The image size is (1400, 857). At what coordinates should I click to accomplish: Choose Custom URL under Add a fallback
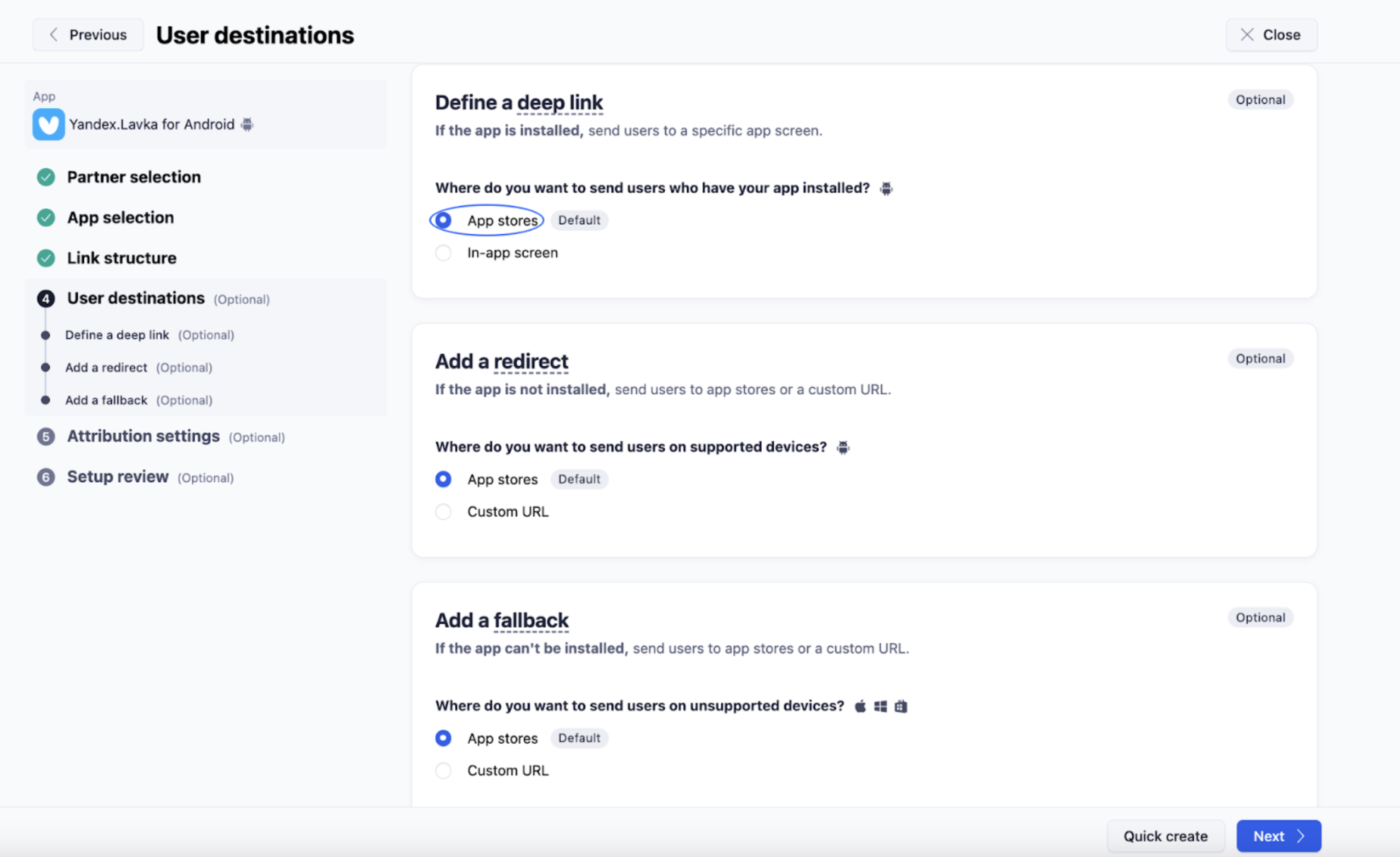click(443, 771)
